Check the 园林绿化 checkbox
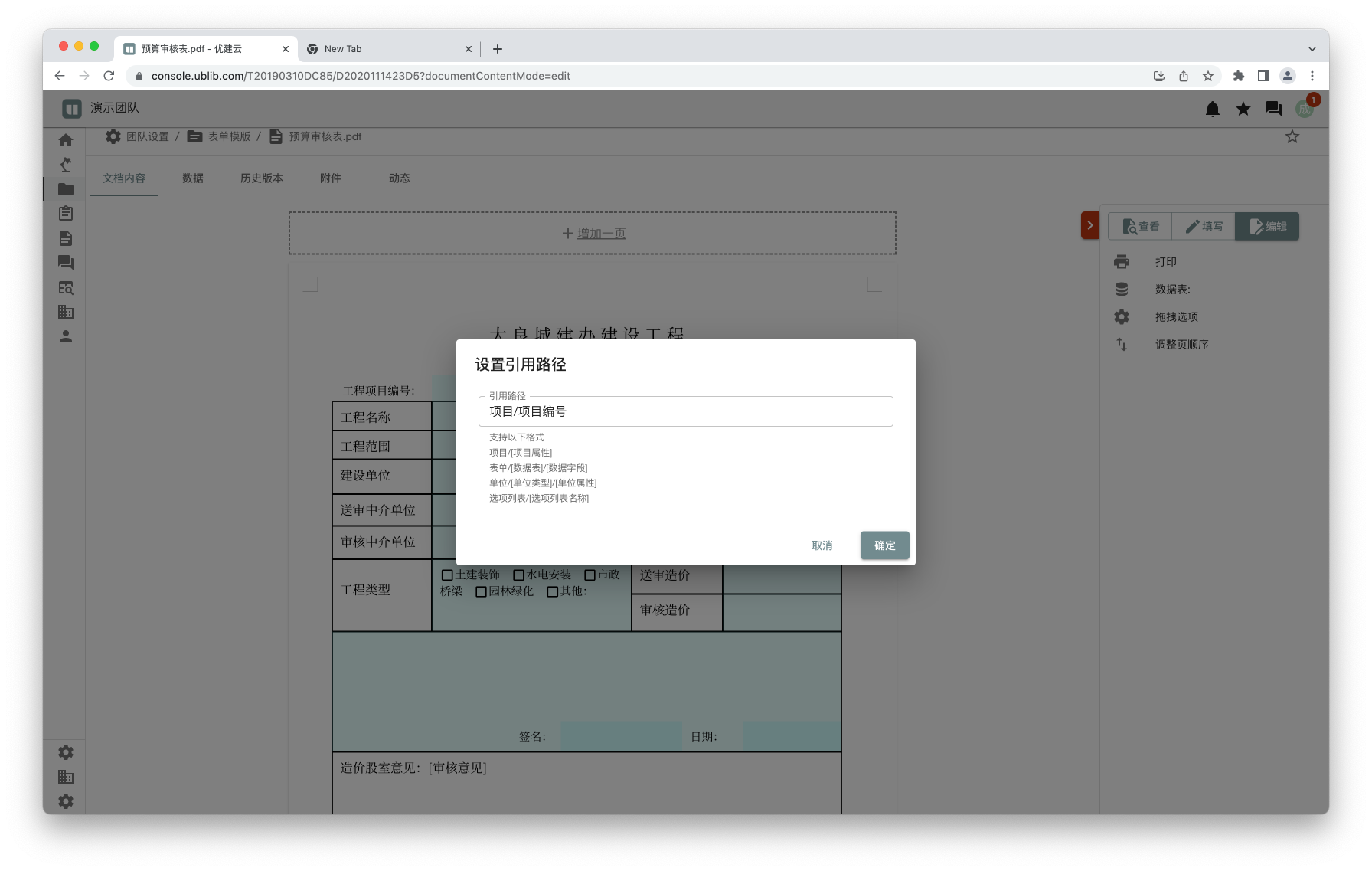 [481, 592]
